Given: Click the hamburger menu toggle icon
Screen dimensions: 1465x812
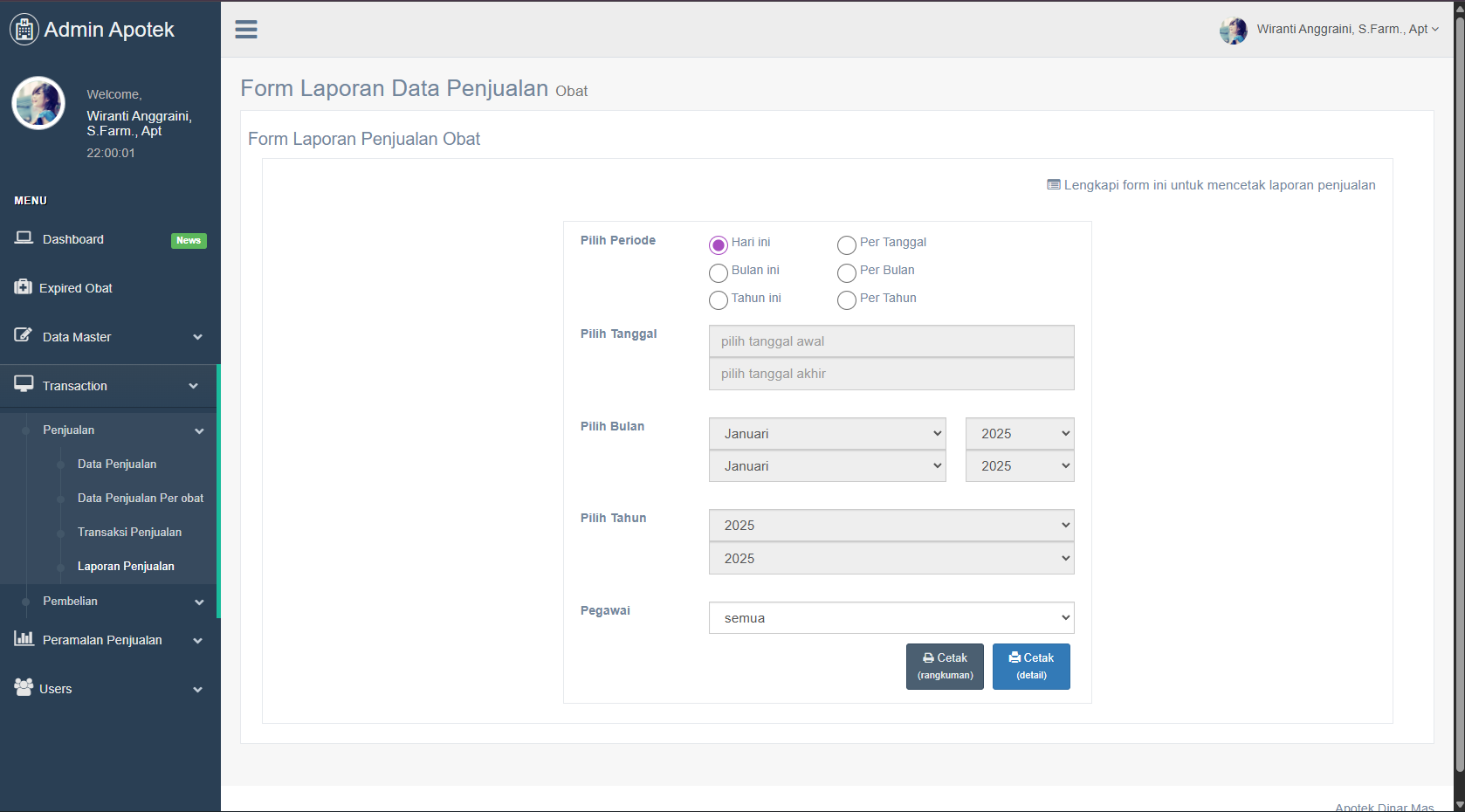Looking at the screenshot, I should coord(246,30).
